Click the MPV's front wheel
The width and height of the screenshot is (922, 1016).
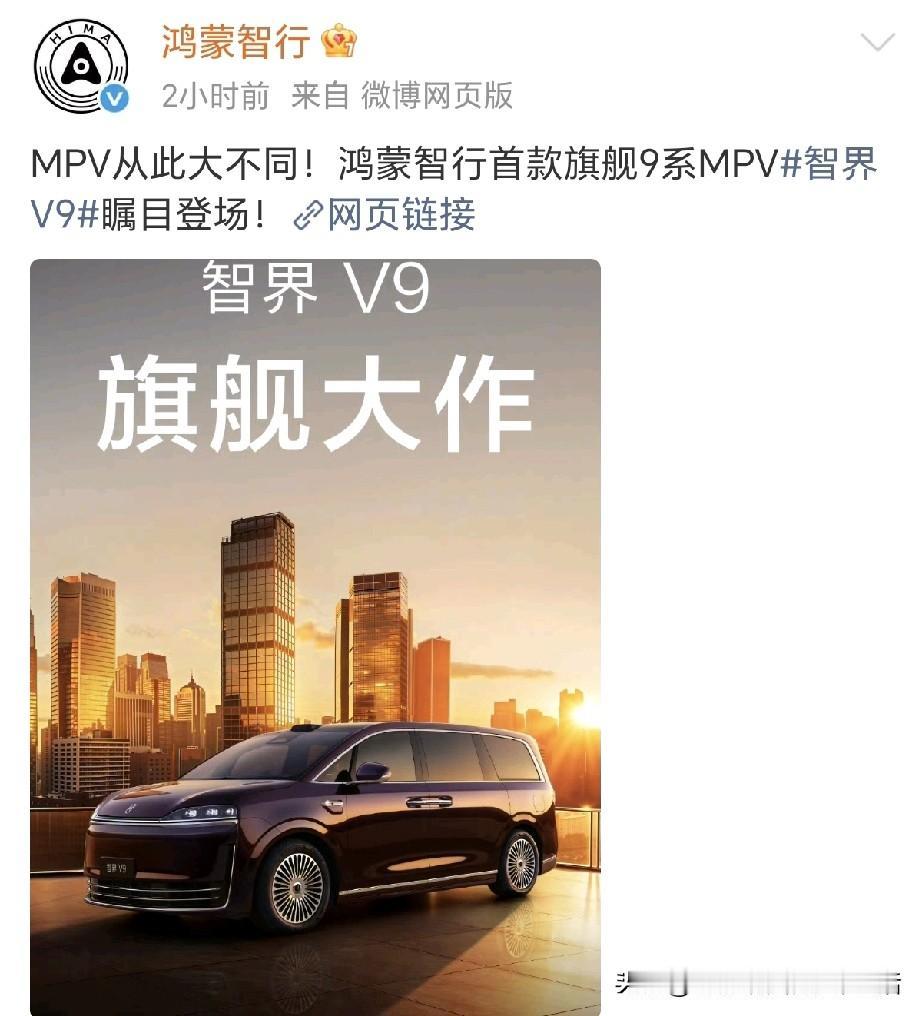(297, 884)
